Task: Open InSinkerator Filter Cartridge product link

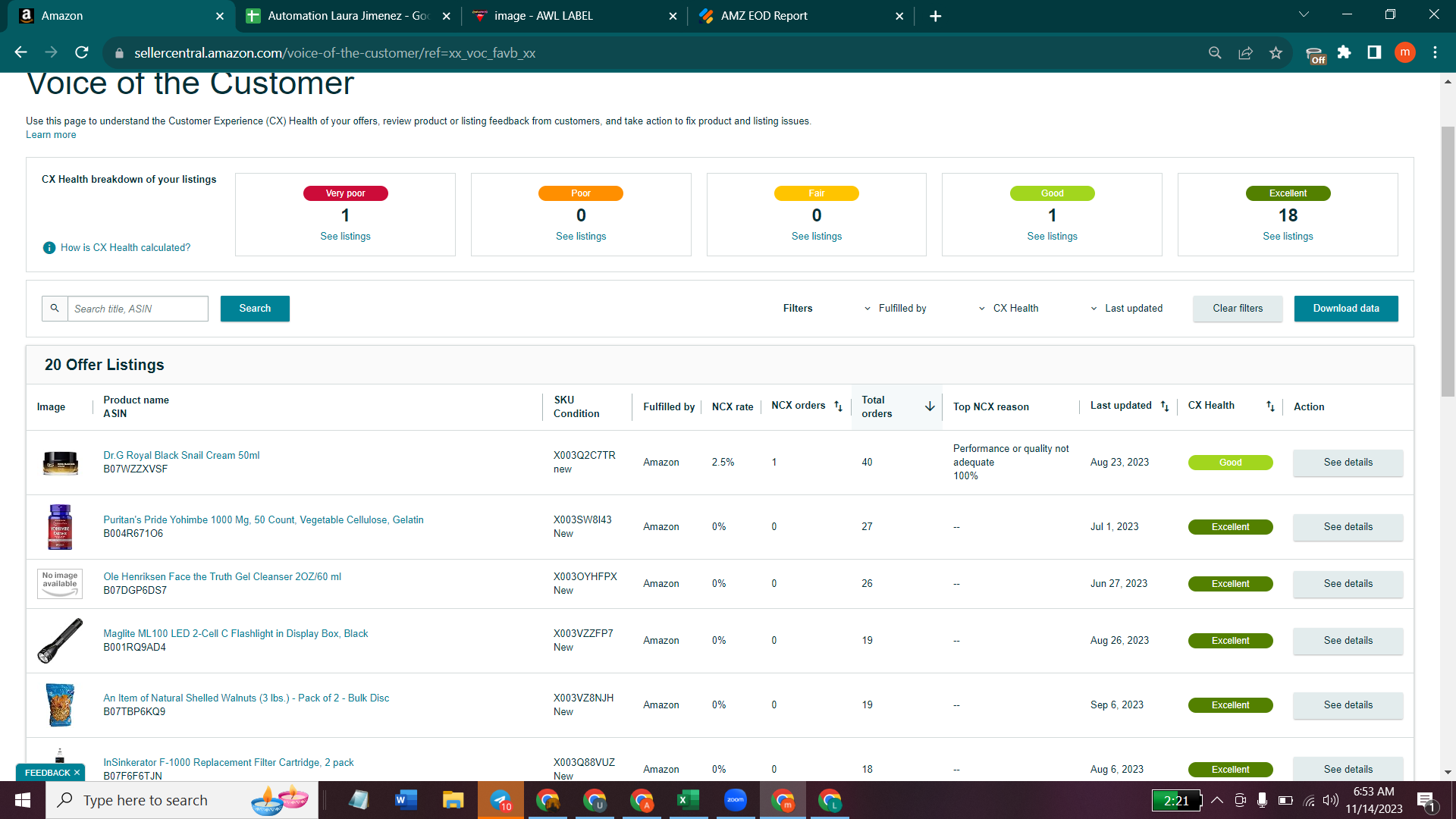Action: coord(228,763)
